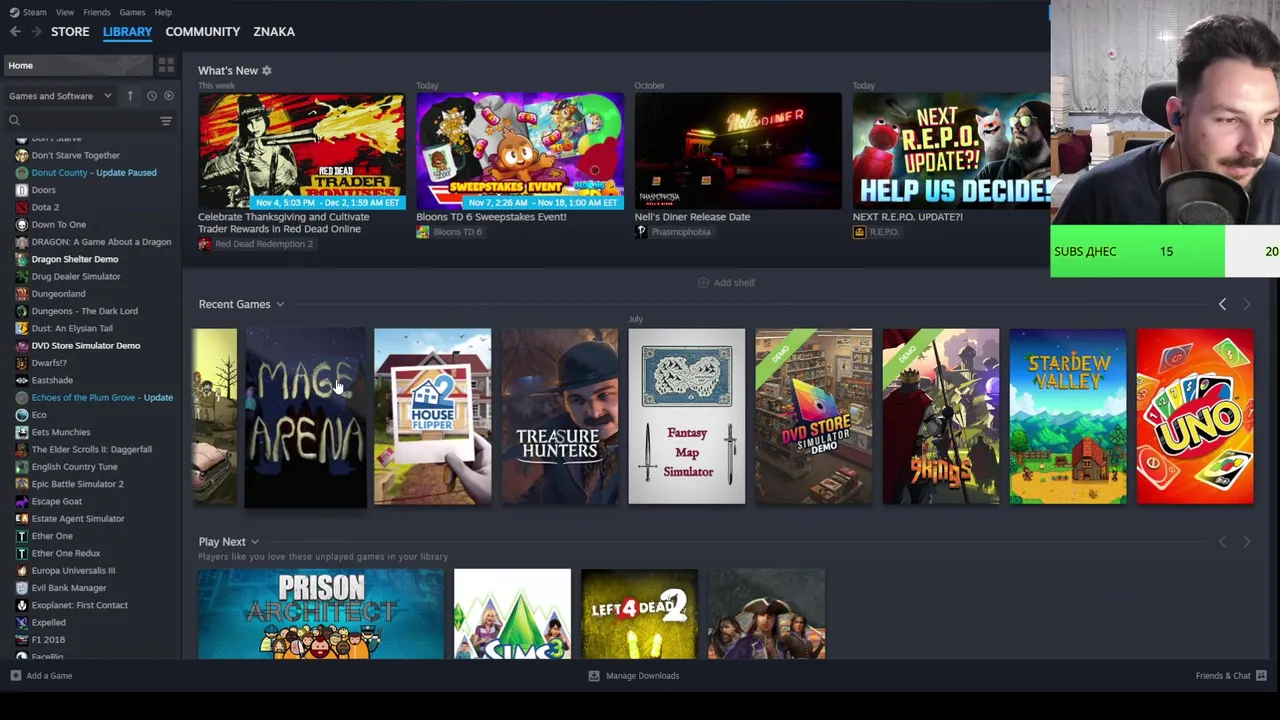Switch to the LIBRARY tab
Screen dimensions: 1280x720
coord(127,32)
